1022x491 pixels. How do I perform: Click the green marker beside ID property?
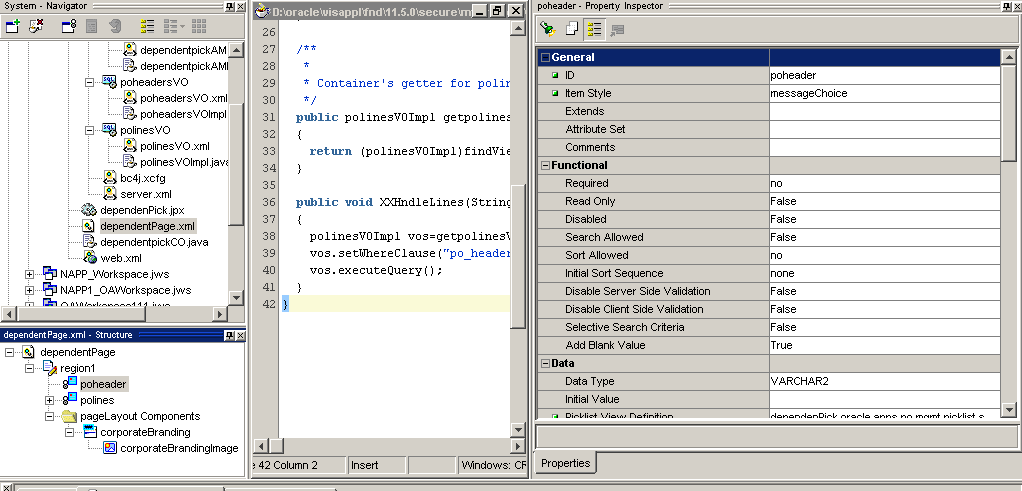[555, 76]
